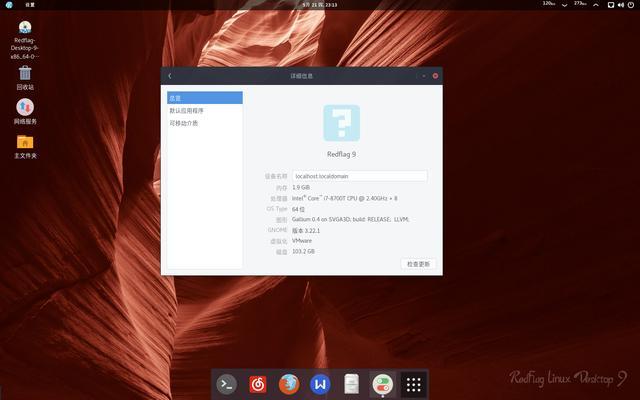Open the Redflag-Desktop ISO desktop icon
This screenshot has width=640, height=400.
coord(25,40)
